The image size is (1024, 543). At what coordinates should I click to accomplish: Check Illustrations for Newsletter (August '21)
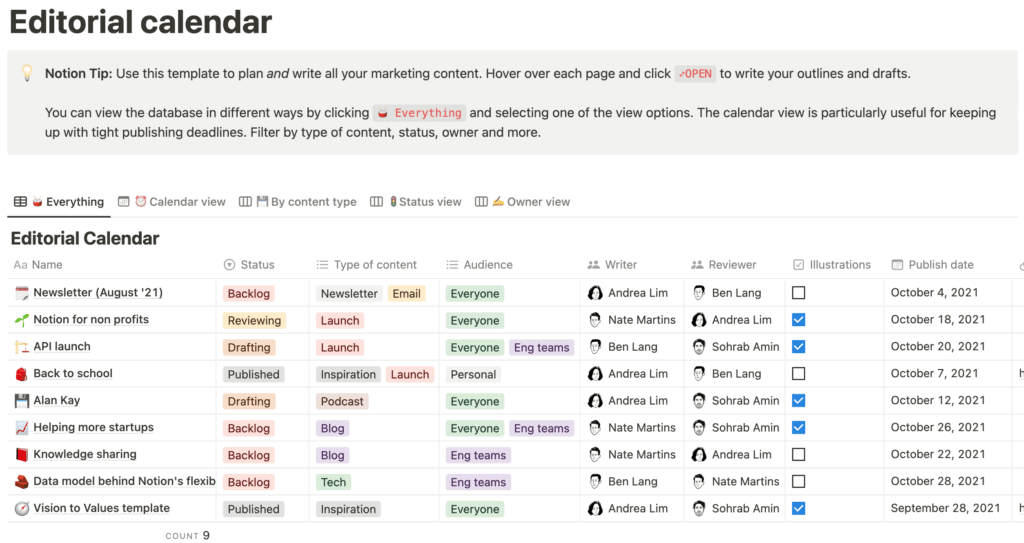(x=798, y=293)
